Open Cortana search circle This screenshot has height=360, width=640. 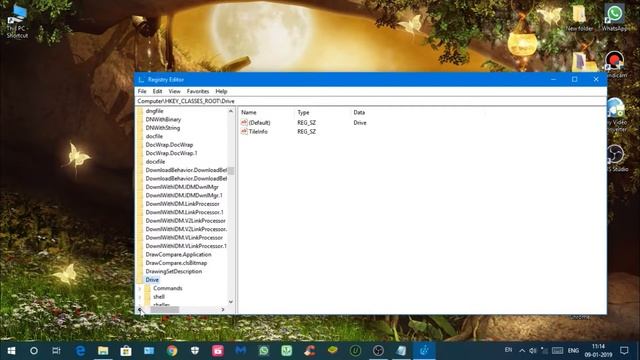34,351
